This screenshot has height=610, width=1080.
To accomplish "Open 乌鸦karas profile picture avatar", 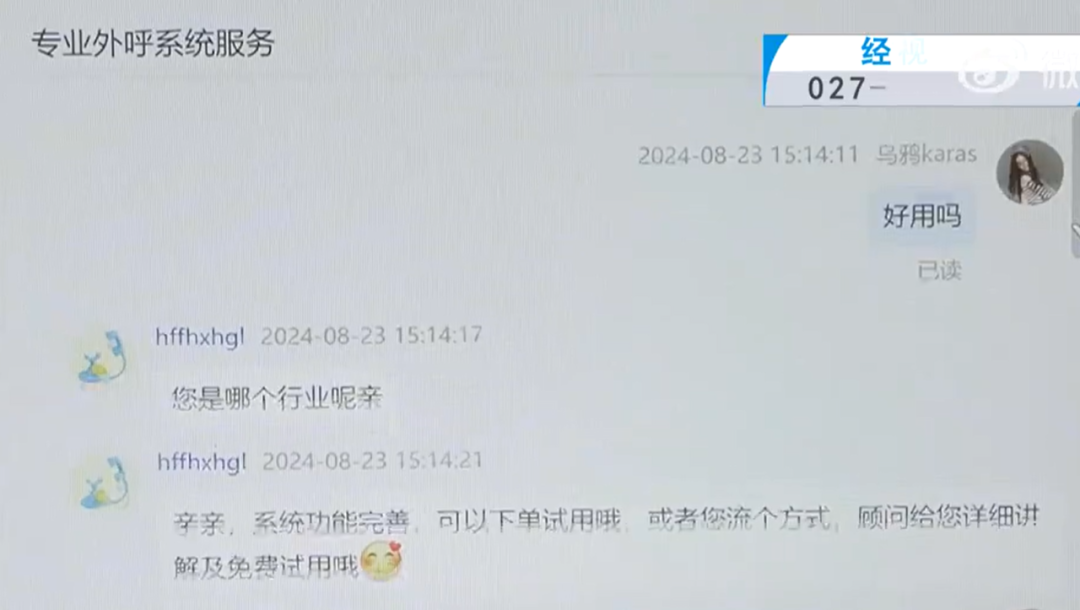I will click(1030, 172).
